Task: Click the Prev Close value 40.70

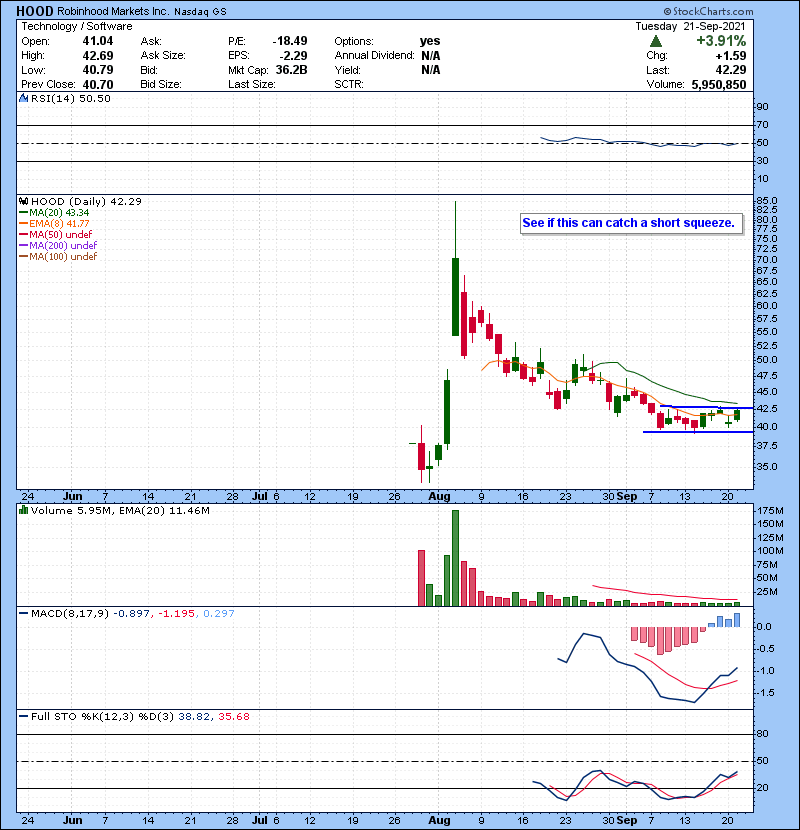Action: (x=98, y=84)
